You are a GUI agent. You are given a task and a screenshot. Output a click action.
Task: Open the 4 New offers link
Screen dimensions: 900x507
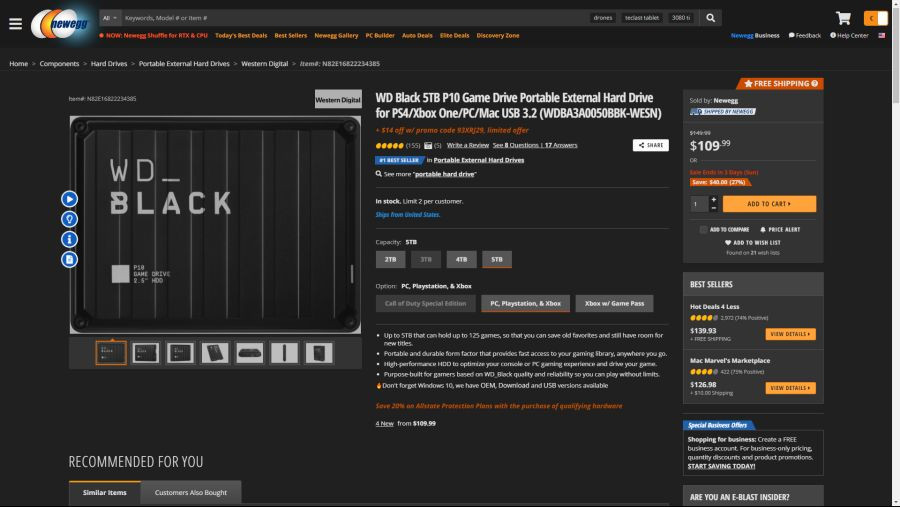385,424
